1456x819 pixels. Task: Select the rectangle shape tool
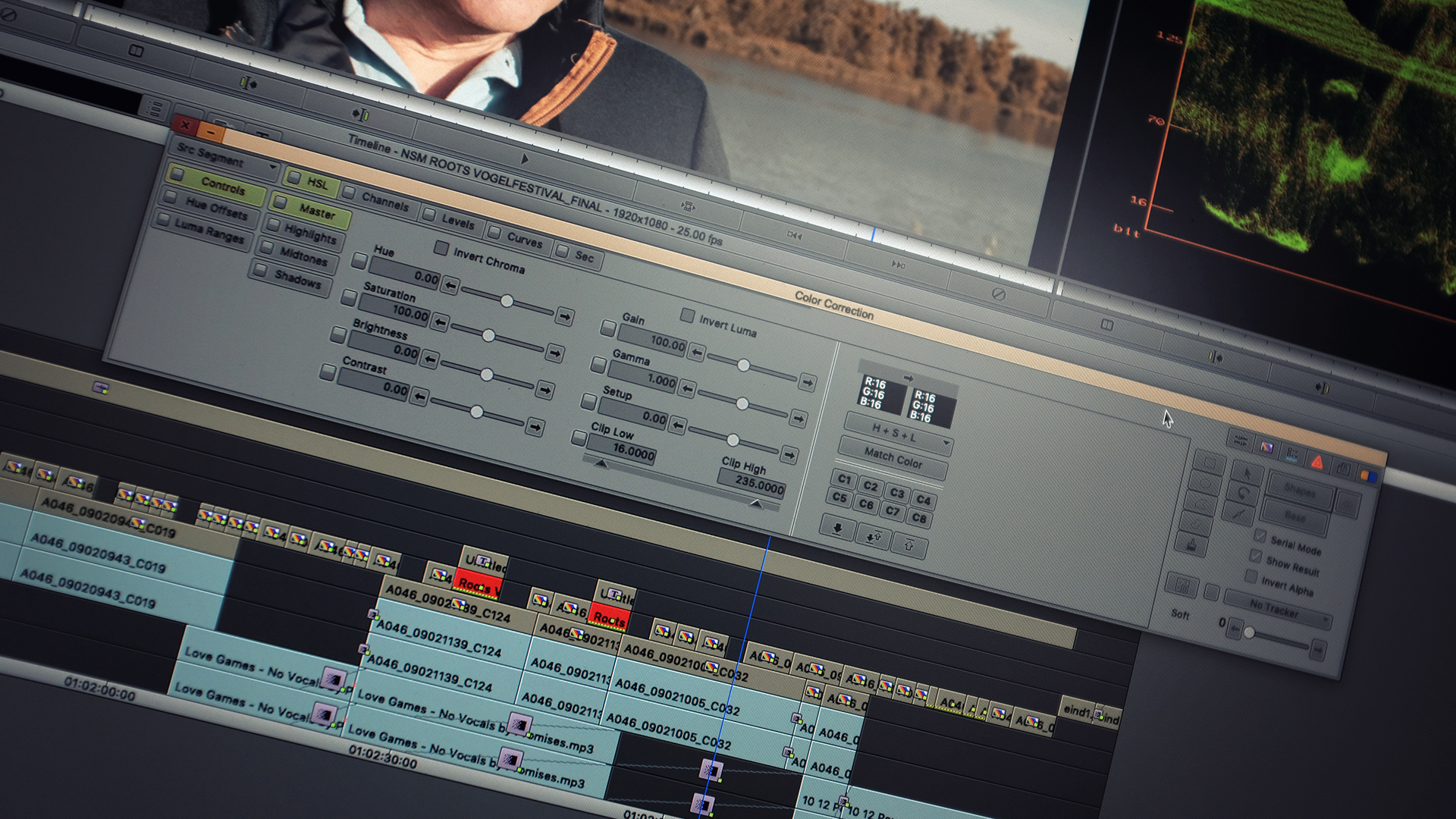(1209, 461)
